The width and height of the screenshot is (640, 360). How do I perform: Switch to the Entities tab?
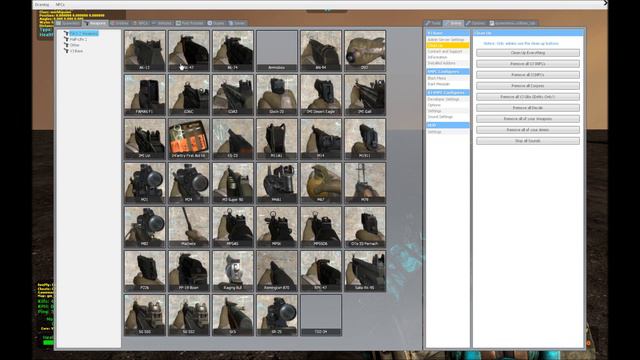(119, 23)
